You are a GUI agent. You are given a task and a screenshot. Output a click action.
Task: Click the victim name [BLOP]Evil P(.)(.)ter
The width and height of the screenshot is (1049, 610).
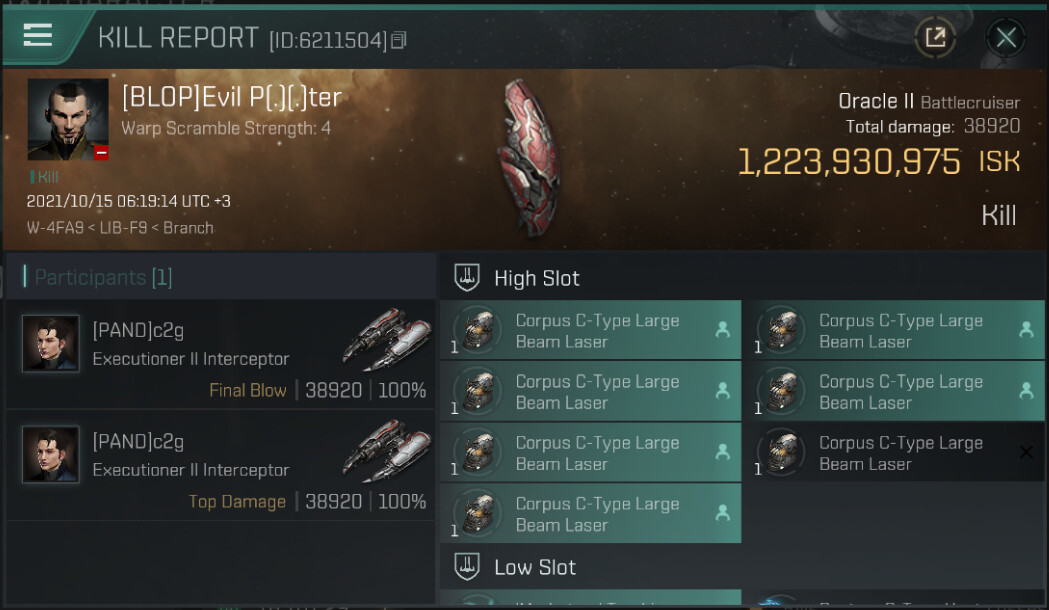point(231,97)
